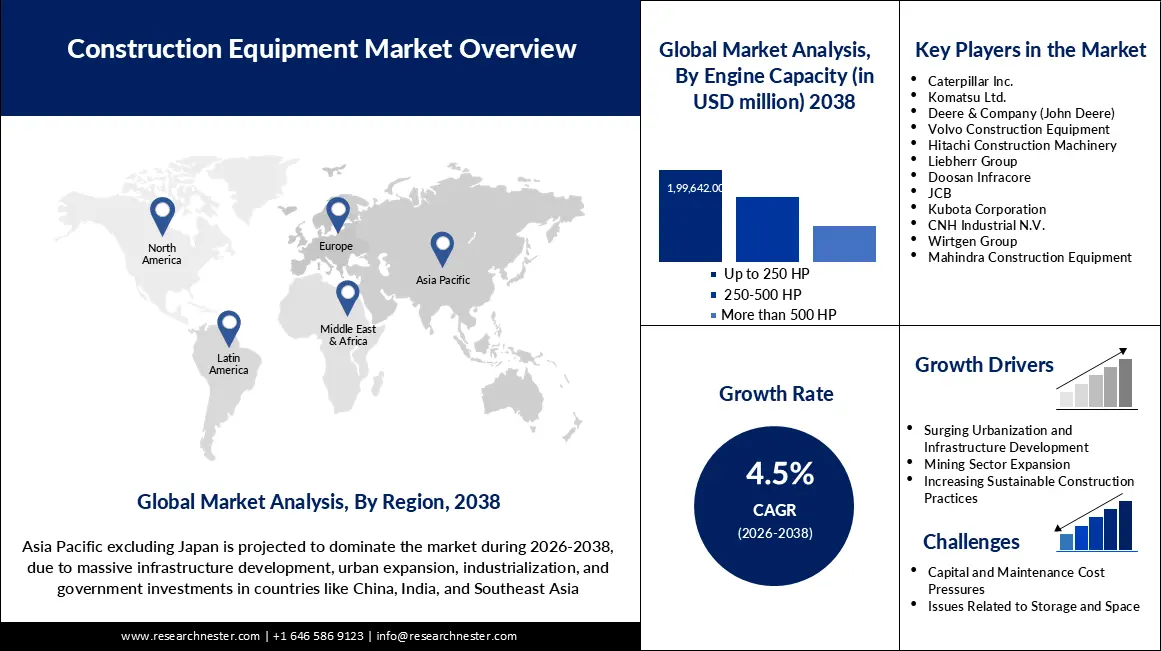
Task: Click the Up to 250 HP bar
Action: pyautogui.click(x=690, y=216)
